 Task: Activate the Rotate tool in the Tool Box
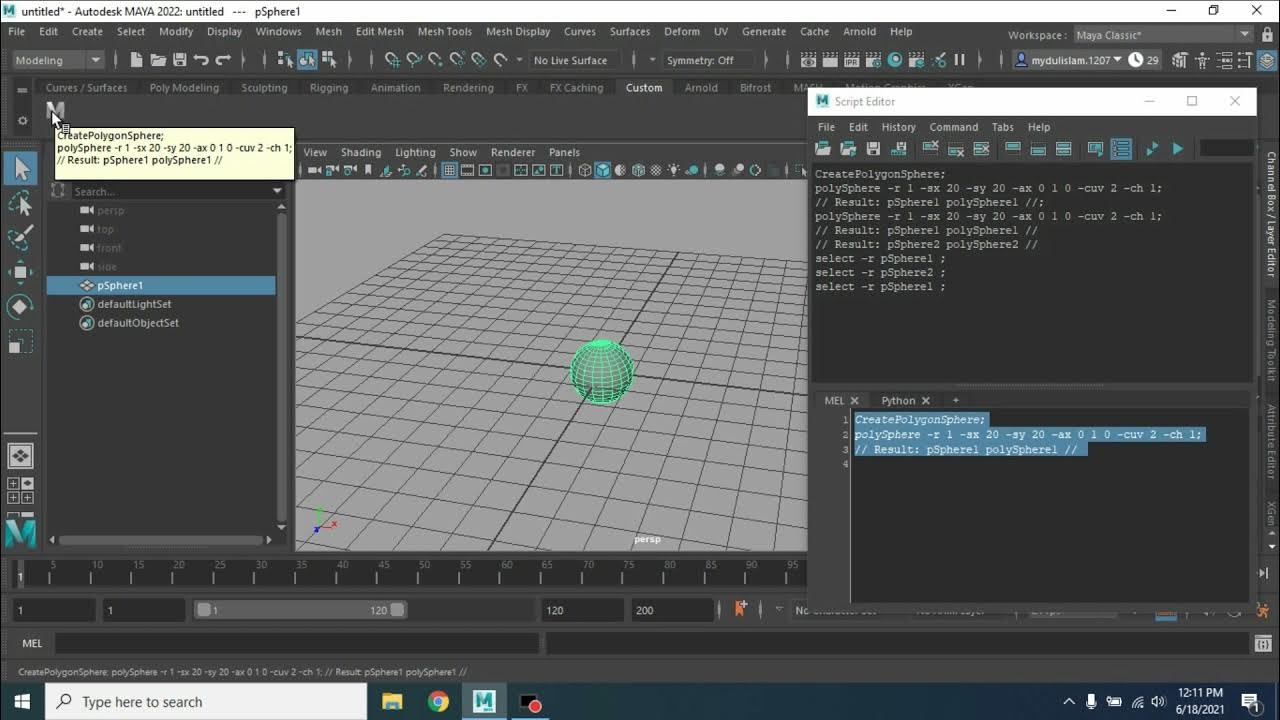pos(20,307)
